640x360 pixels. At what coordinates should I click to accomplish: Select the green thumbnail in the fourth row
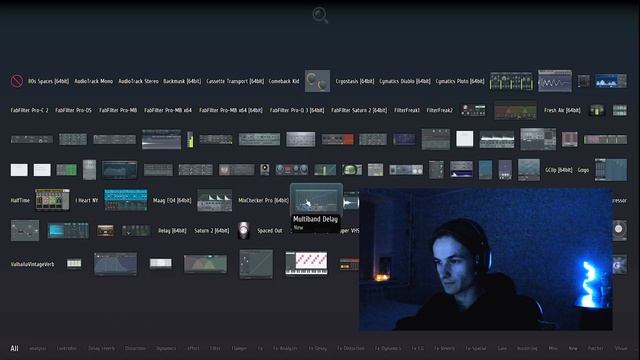(x=67, y=169)
